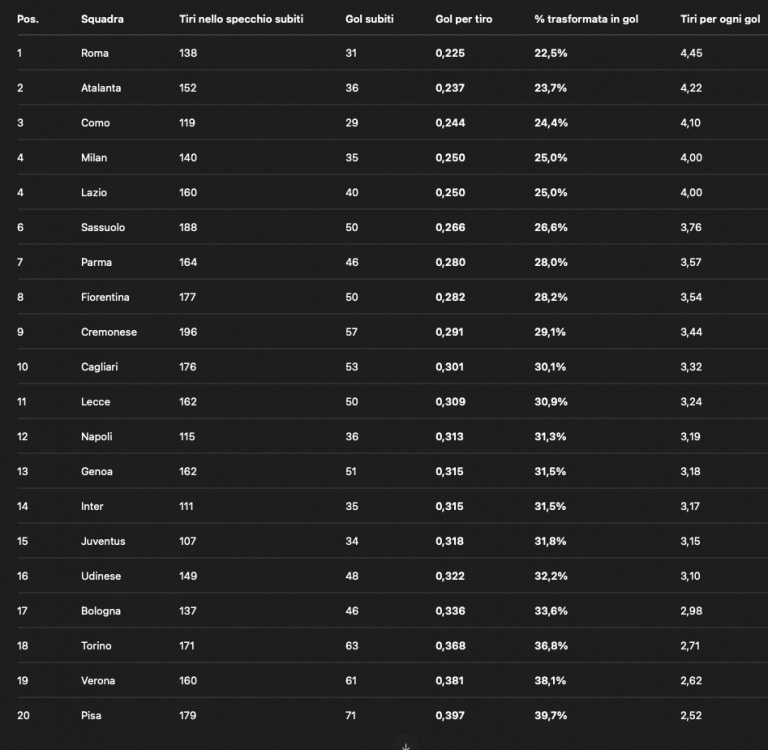Select the Pos. column header
This screenshot has width=768, height=750.
(28, 19)
